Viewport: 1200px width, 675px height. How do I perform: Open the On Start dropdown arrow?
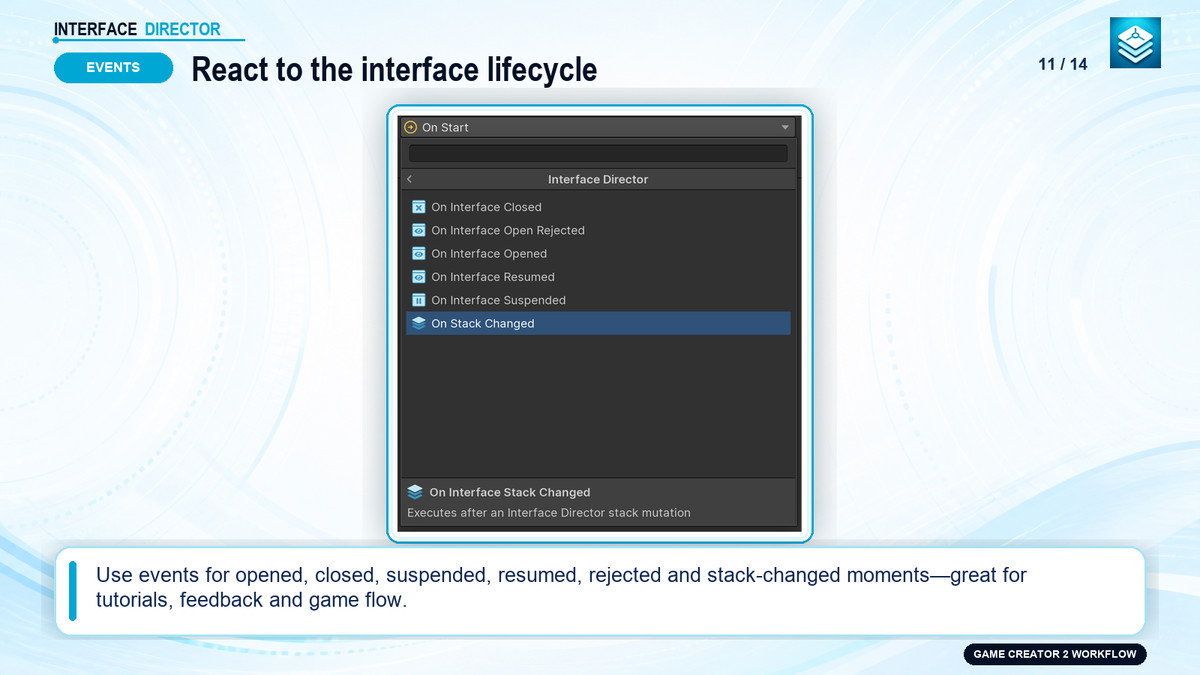pos(785,128)
